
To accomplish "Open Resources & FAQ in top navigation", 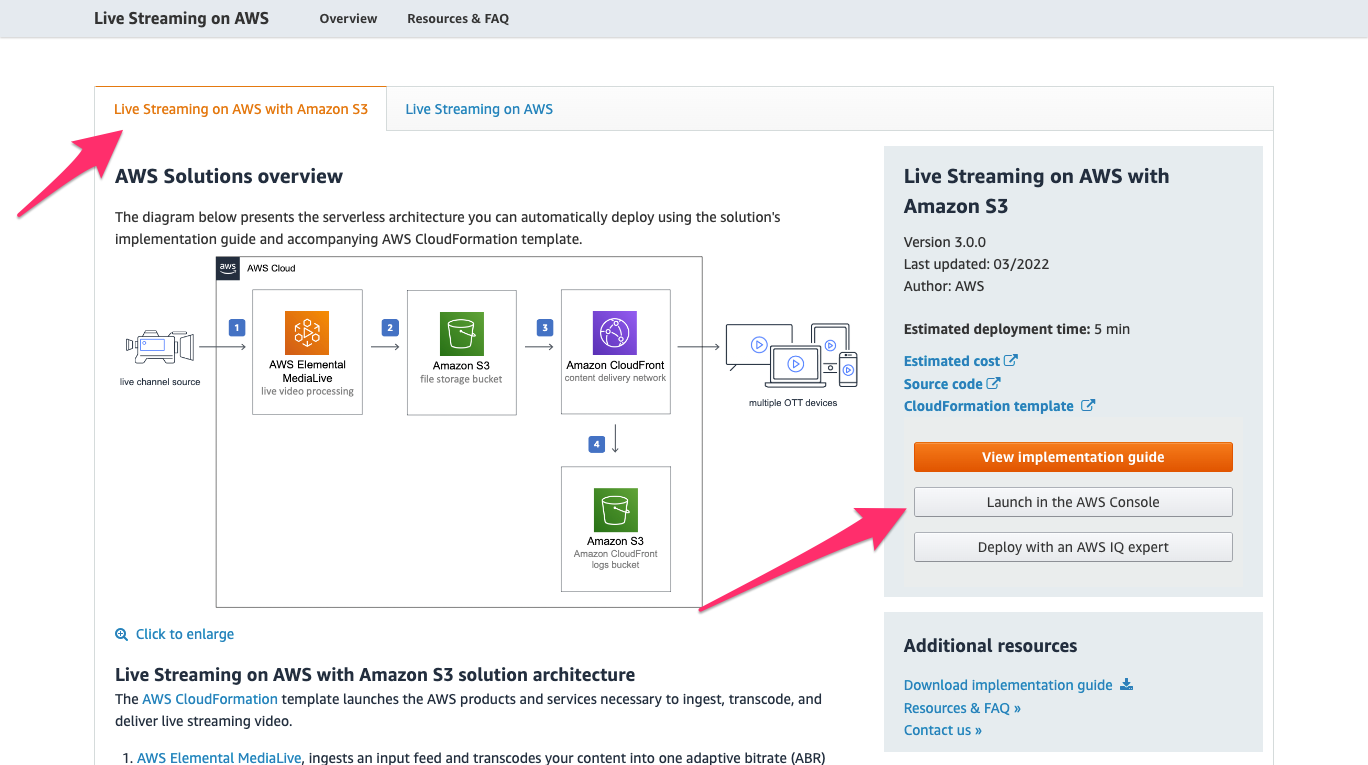I will tap(458, 19).
